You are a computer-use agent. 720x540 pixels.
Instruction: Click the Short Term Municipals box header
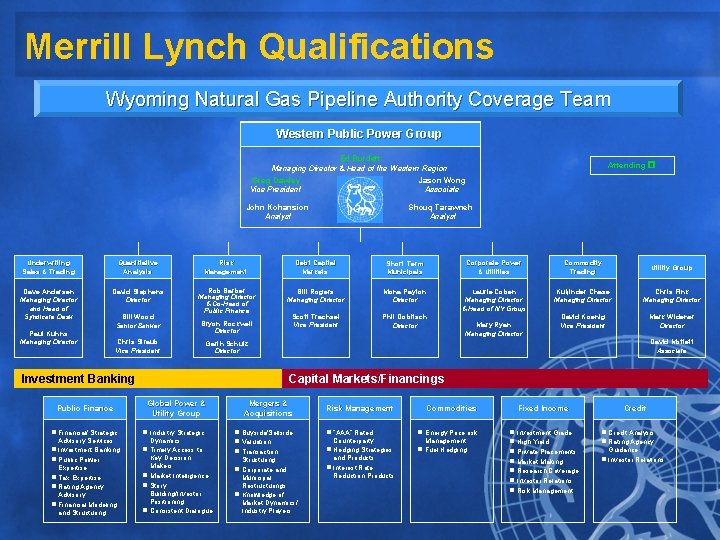tap(405, 267)
